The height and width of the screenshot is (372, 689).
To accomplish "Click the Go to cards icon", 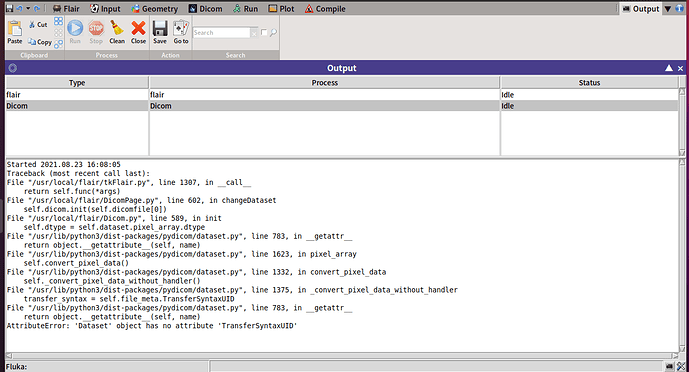I will (x=181, y=32).
